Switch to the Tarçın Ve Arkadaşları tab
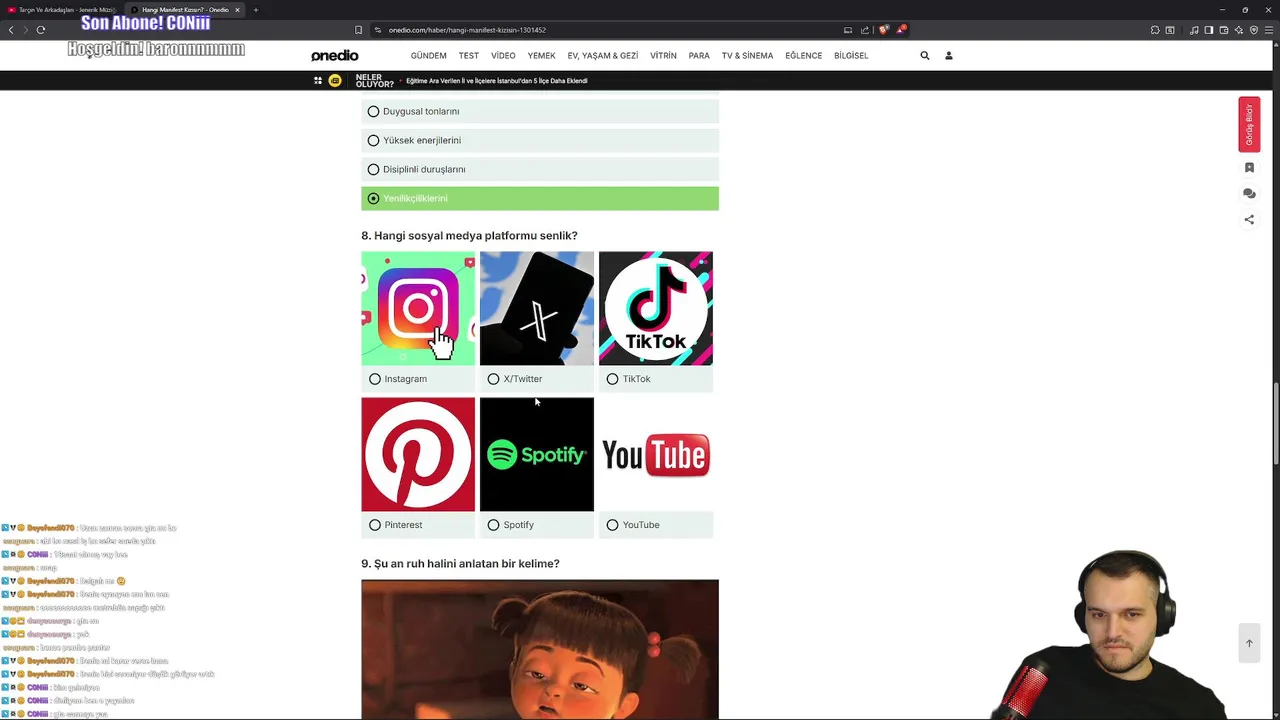The height and width of the screenshot is (720, 1280). [62, 10]
